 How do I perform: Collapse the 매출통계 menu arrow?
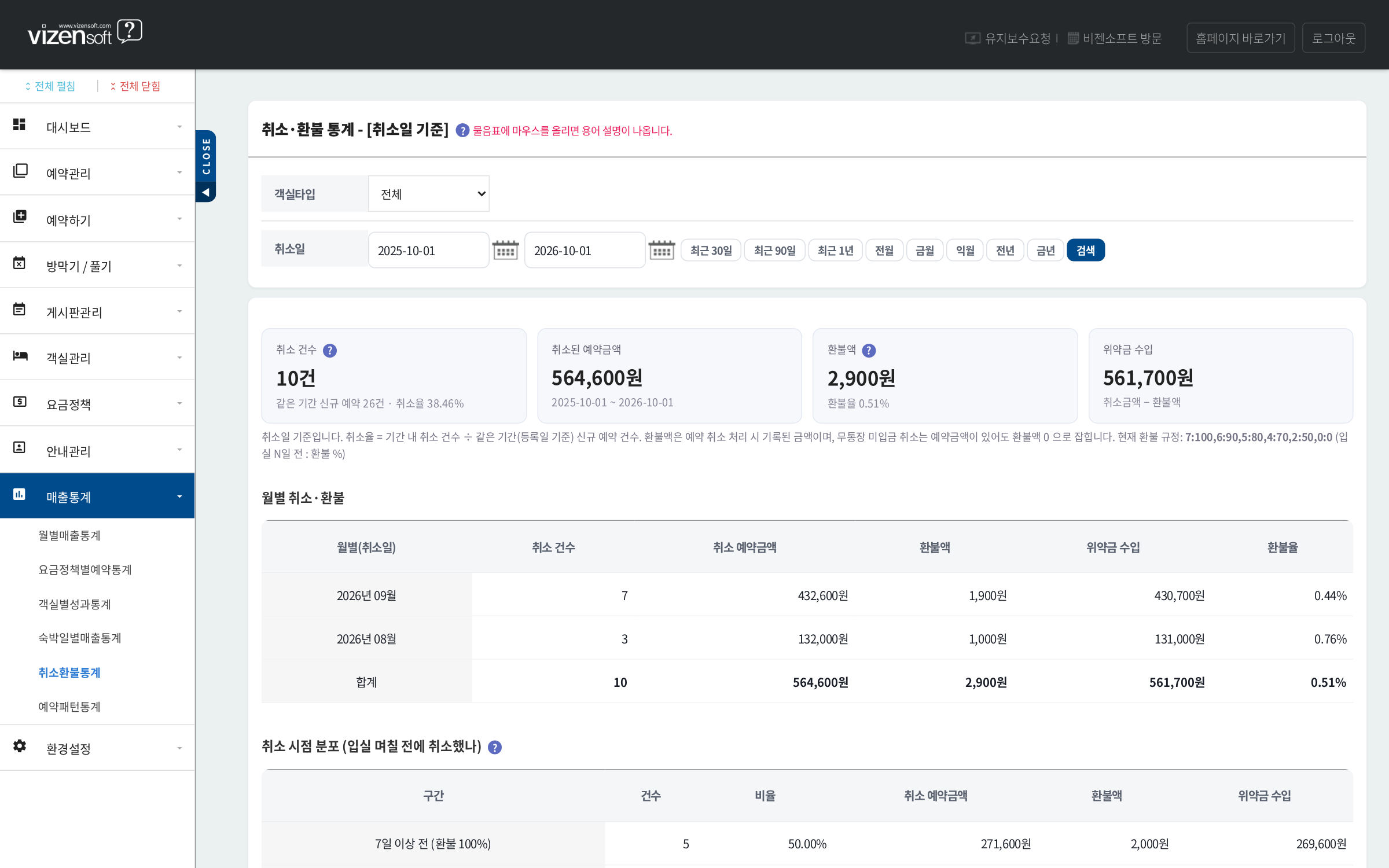coord(179,496)
